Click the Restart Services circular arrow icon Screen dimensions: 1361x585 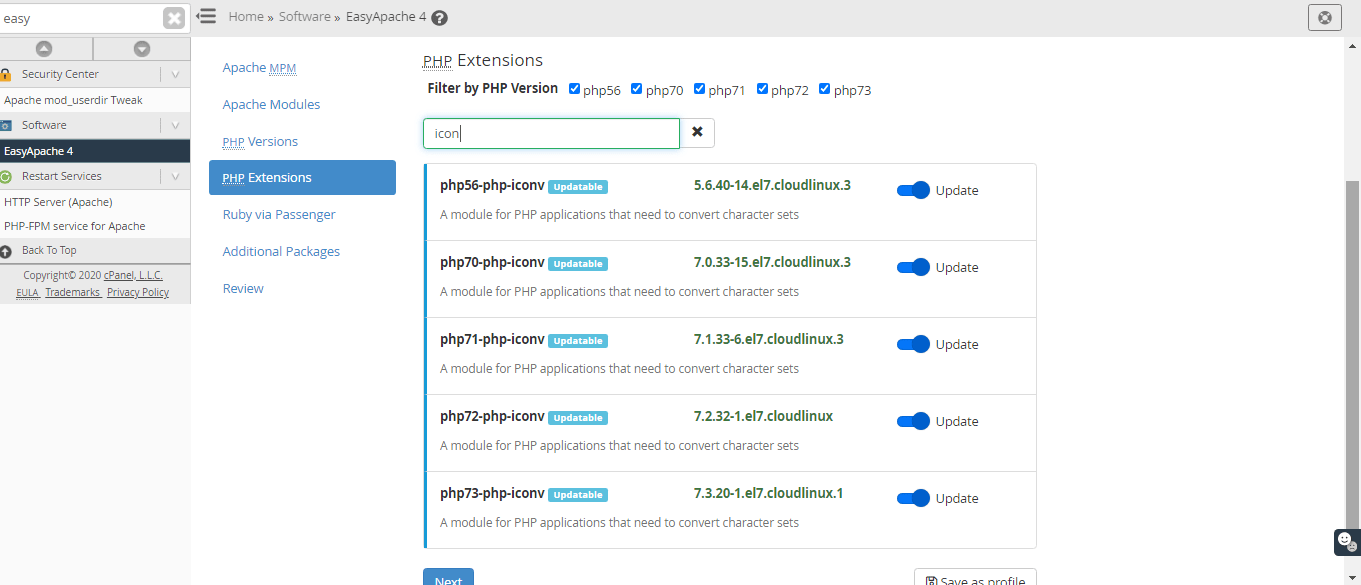(x=8, y=175)
